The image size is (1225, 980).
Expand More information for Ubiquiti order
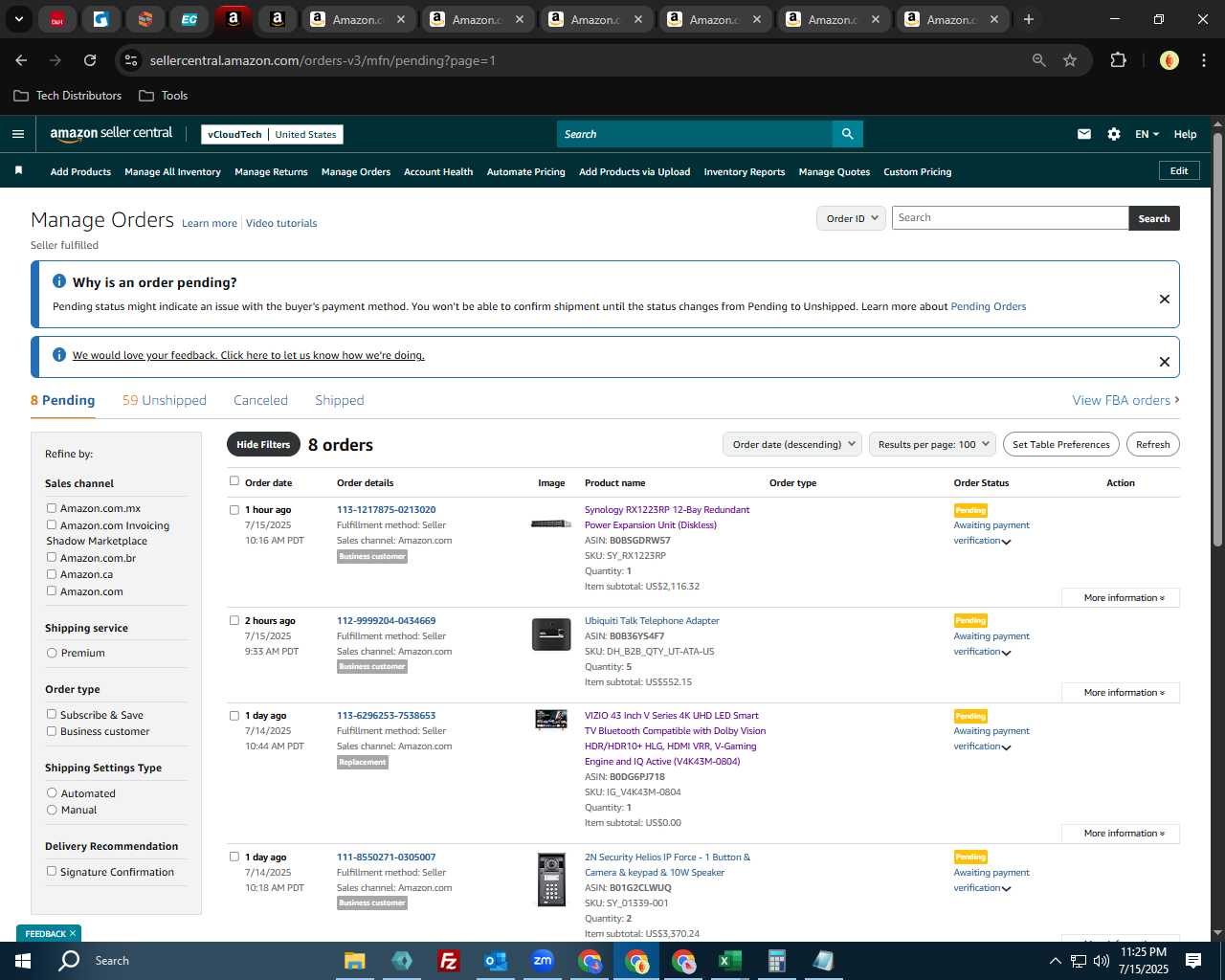tap(1121, 692)
